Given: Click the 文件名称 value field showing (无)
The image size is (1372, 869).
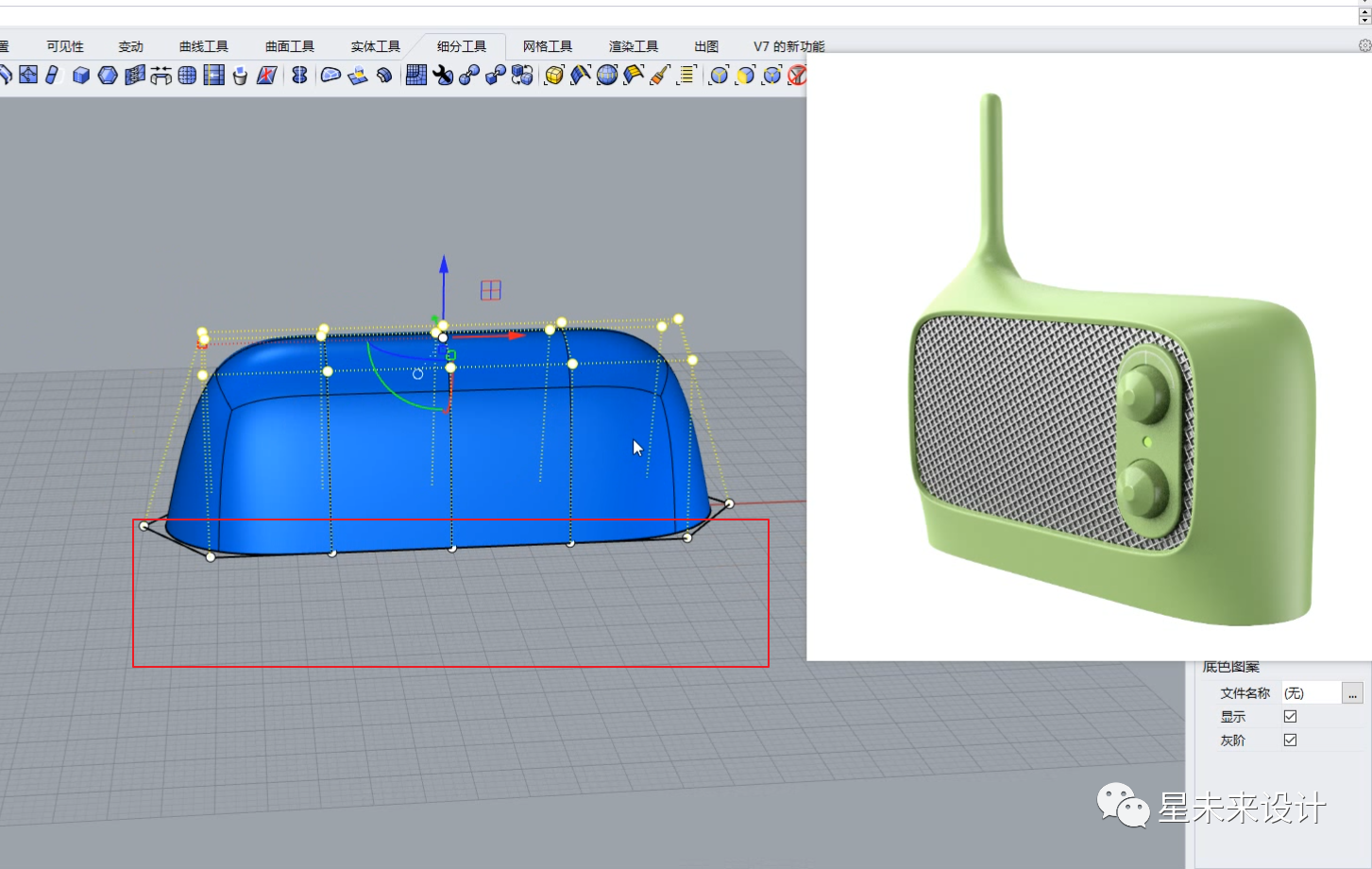Looking at the screenshot, I should [x=1311, y=693].
